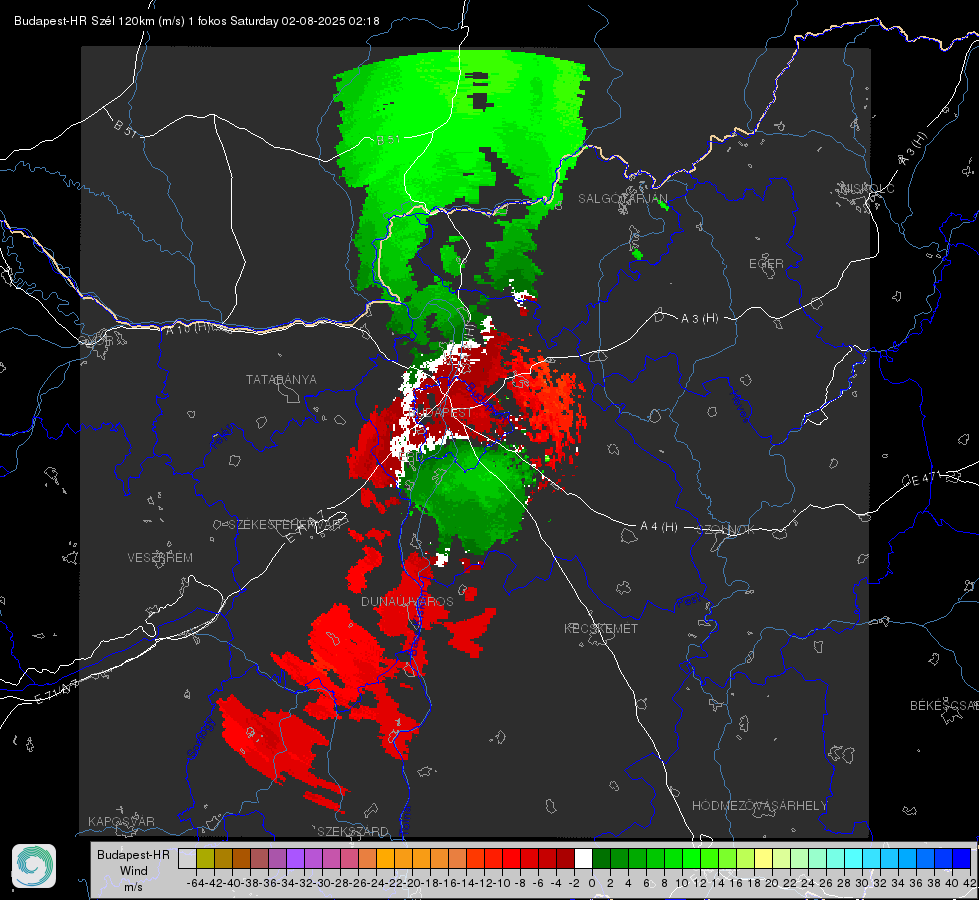Click the VESZPREM city label
This screenshot has height=900, width=979.
[x=160, y=557]
